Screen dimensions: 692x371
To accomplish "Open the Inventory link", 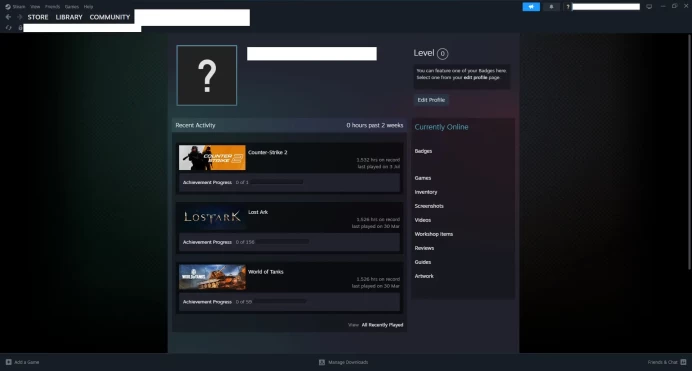I will tap(426, 192).
